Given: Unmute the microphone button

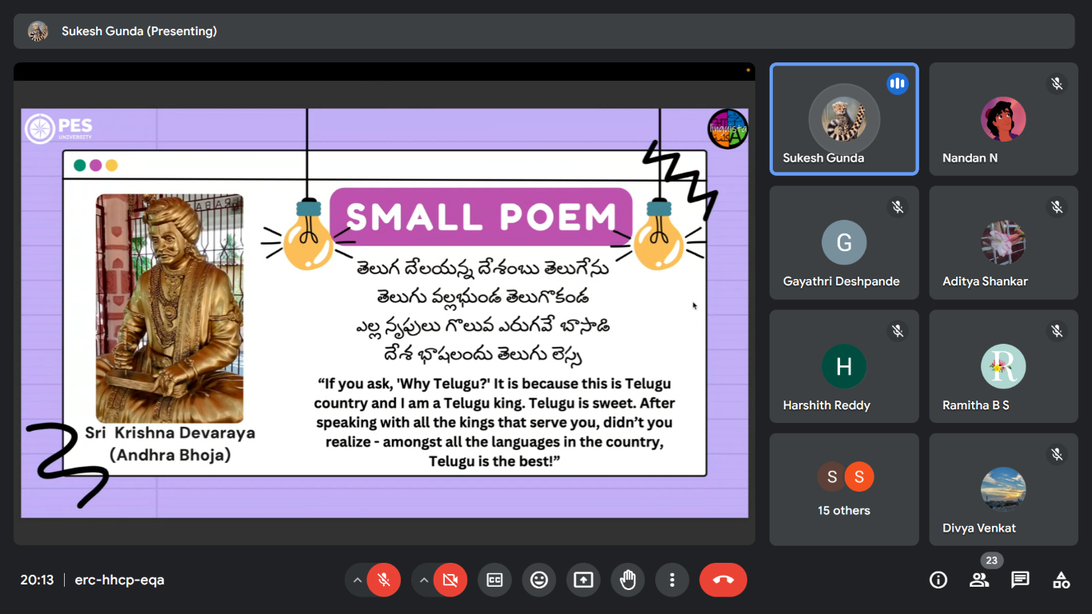Looking at the screenshot, I should (383, 580).
